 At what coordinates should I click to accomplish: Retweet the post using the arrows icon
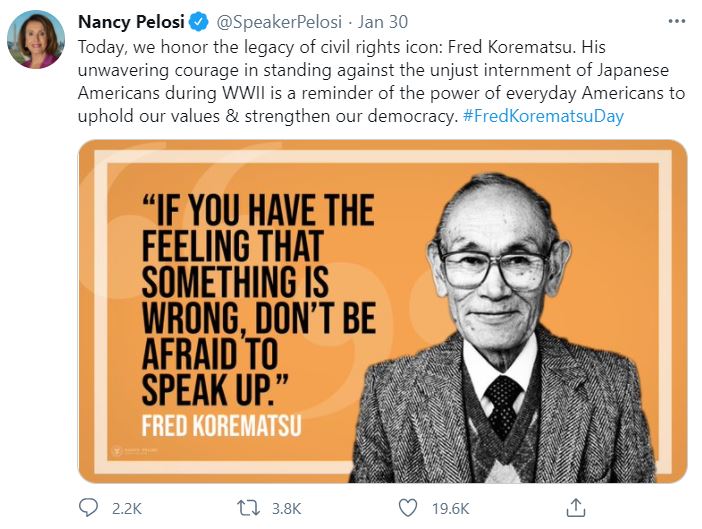(x=248, y=508)
